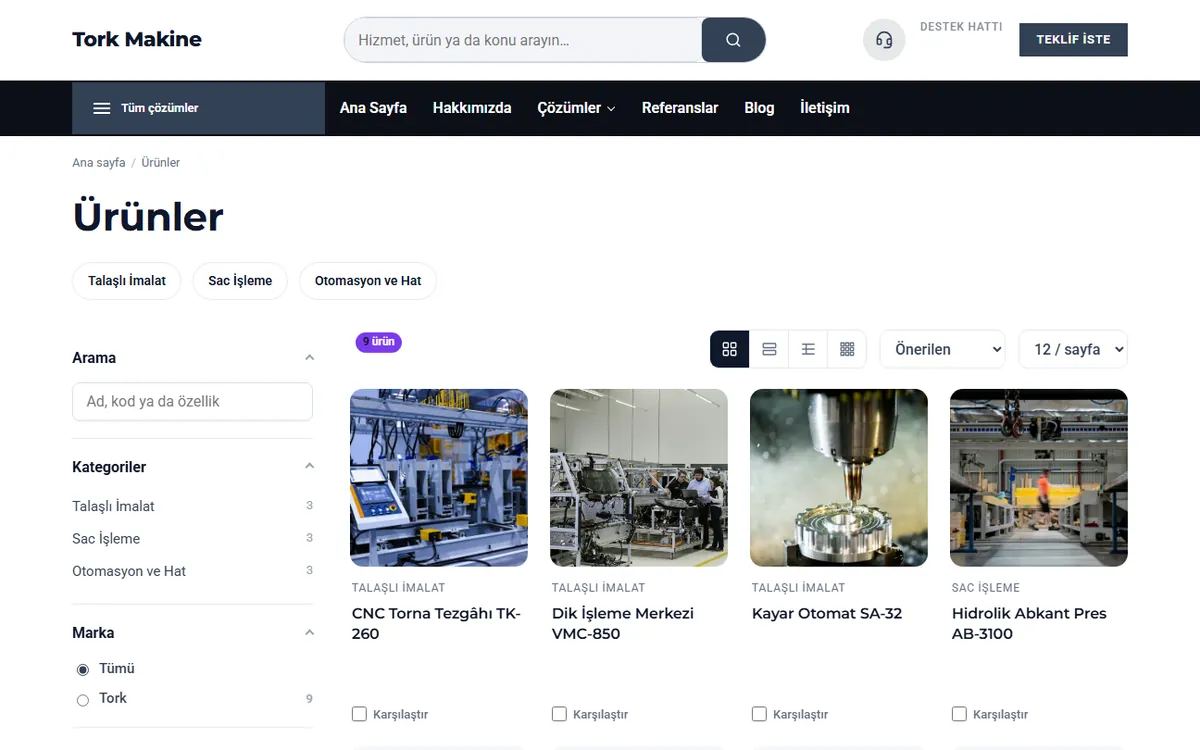Viewport: 1200px width, 750px height.
Task: Open Dik İşleme Merkezi VMC-850 product image
Action: coord(639,478)
